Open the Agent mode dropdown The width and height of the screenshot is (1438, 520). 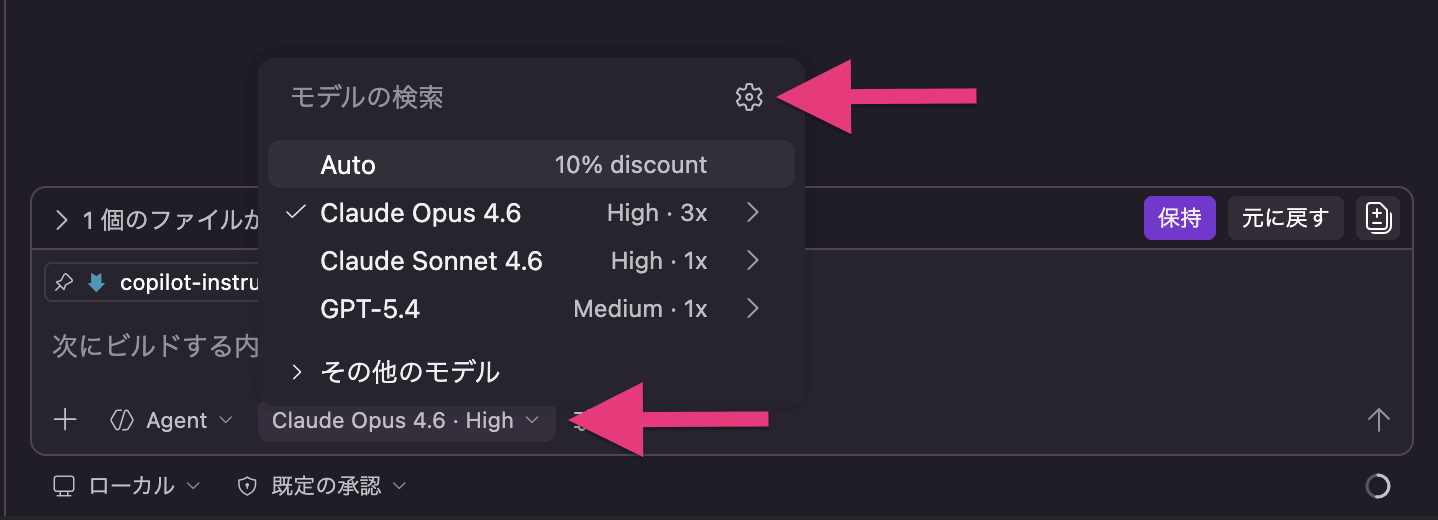[171, 420]
